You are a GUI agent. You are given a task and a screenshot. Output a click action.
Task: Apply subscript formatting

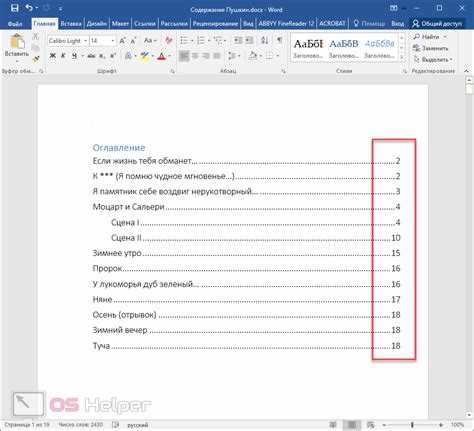pos(103,56)
